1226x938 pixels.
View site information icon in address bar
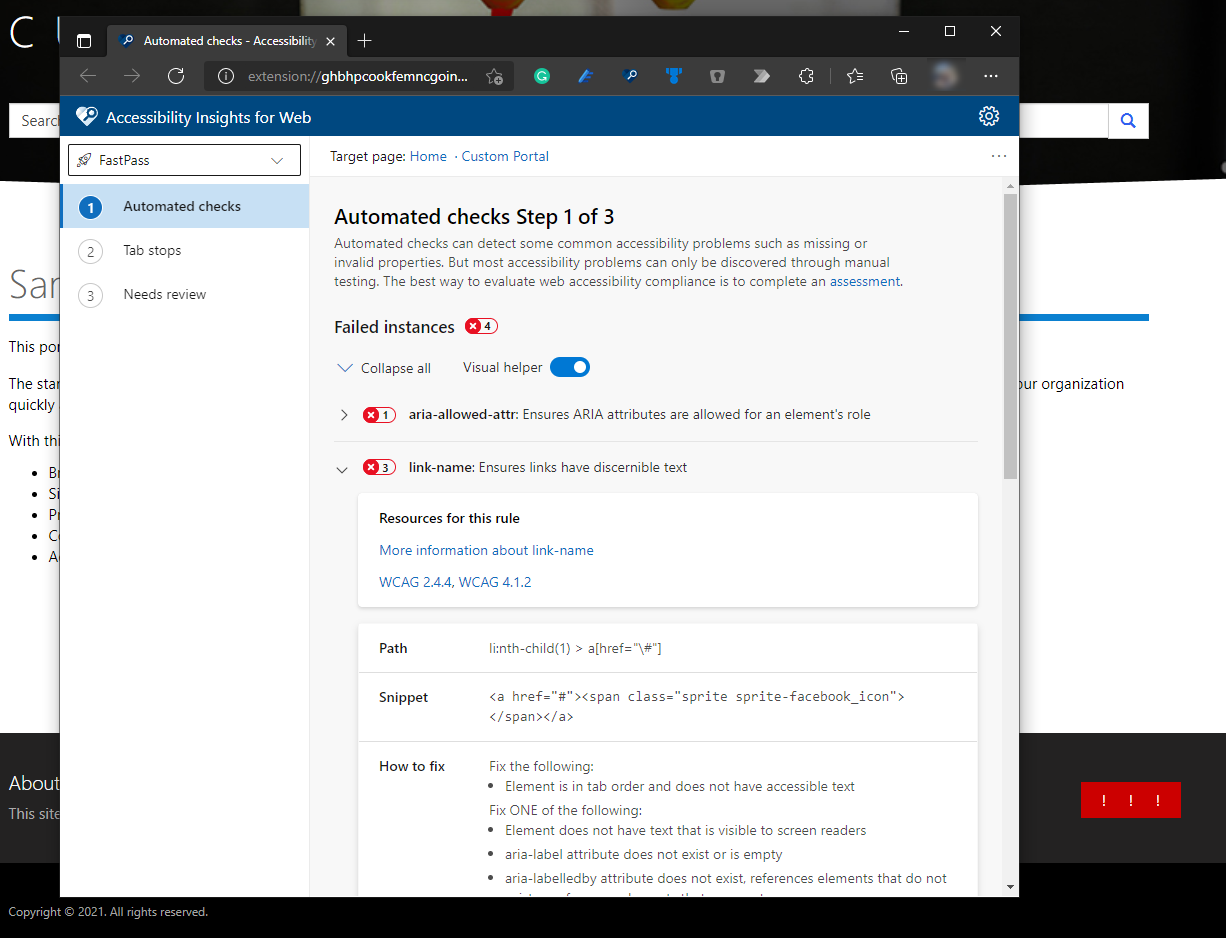[226, 76]
